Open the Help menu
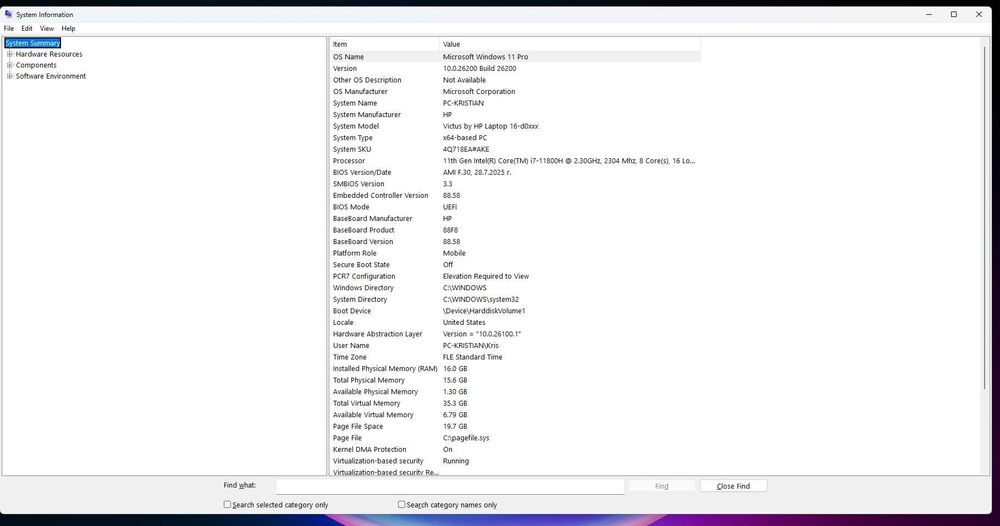Image resolution: width=1000 pixels, height=526 pixels. 68,29
